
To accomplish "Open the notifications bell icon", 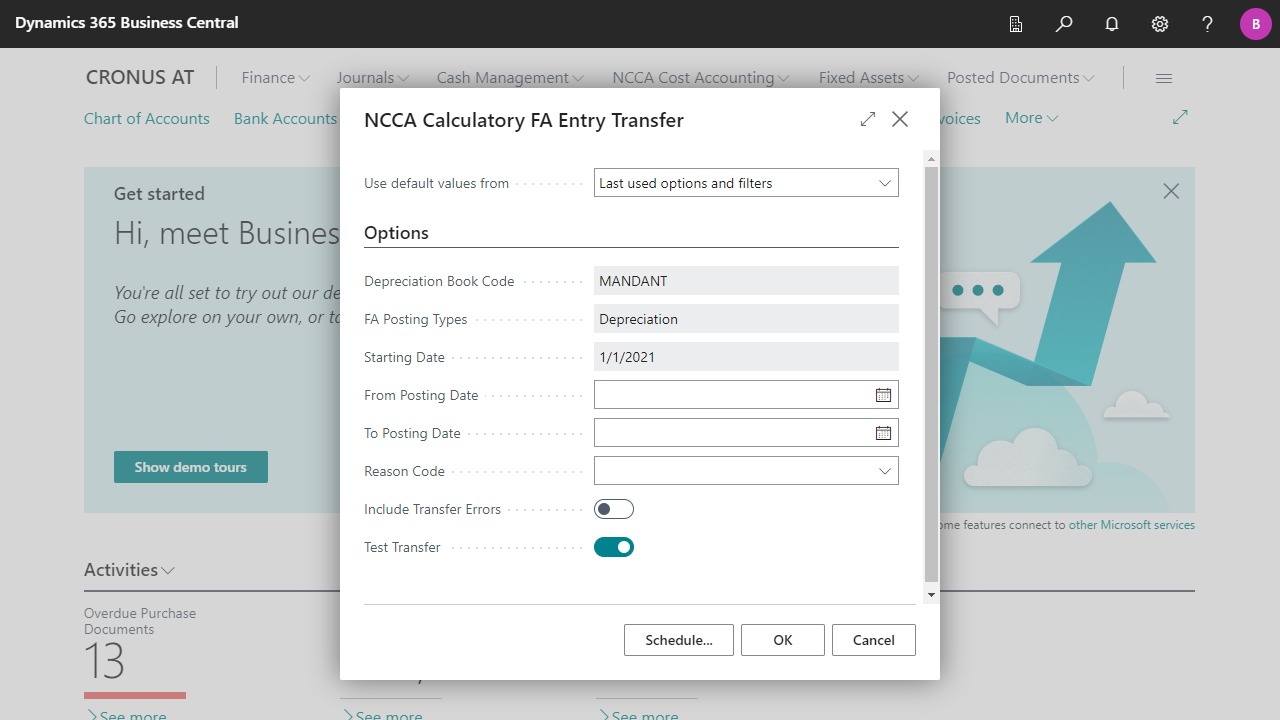I will (x=1112, y=24).
